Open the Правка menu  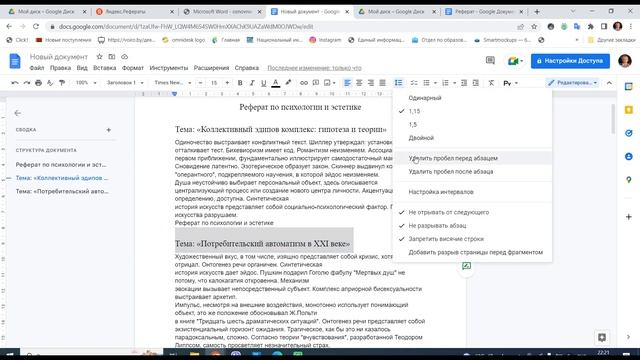pyautogui.click(x=60, y=68)
